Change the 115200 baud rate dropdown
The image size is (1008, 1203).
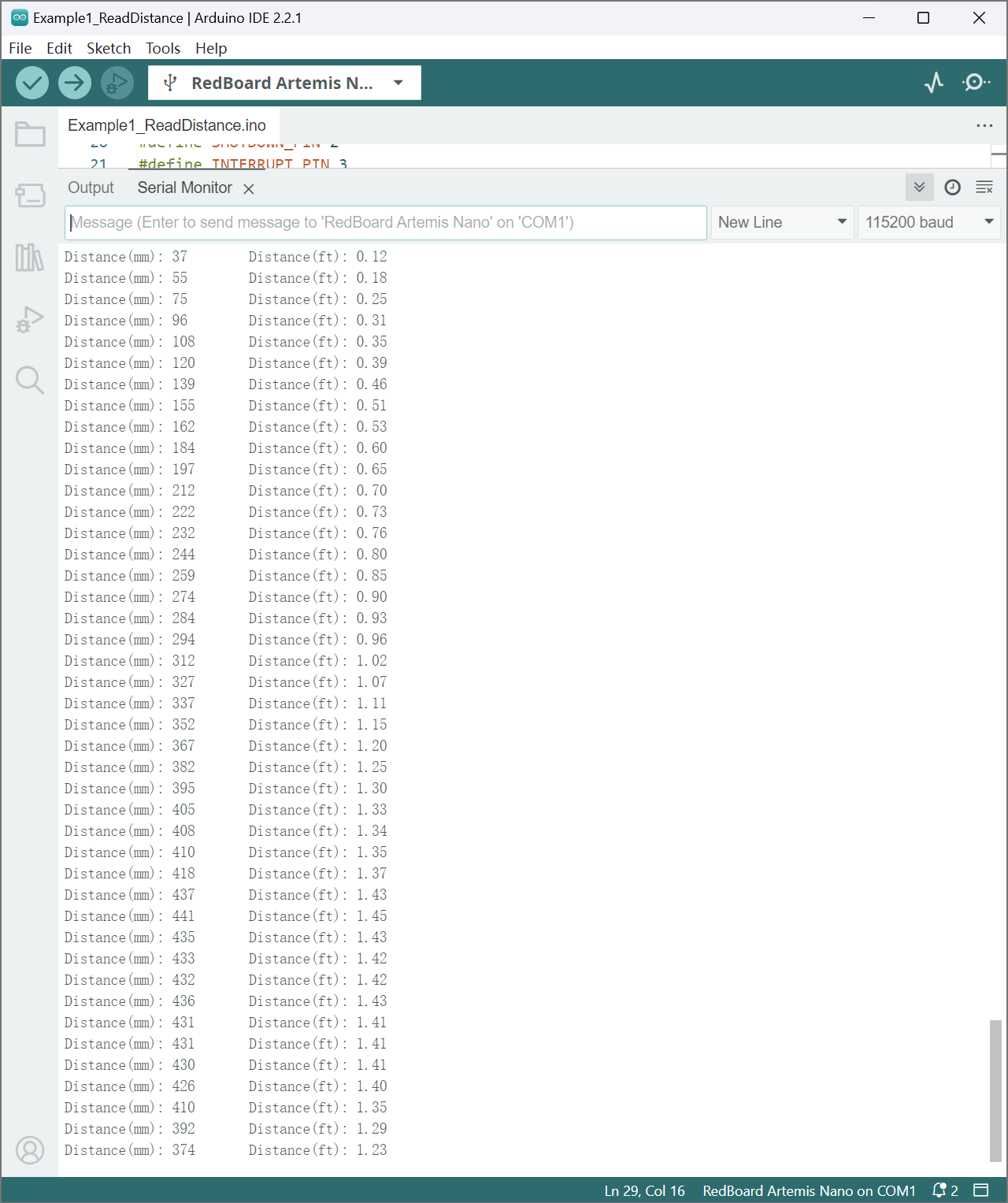(x=928, y=222)
